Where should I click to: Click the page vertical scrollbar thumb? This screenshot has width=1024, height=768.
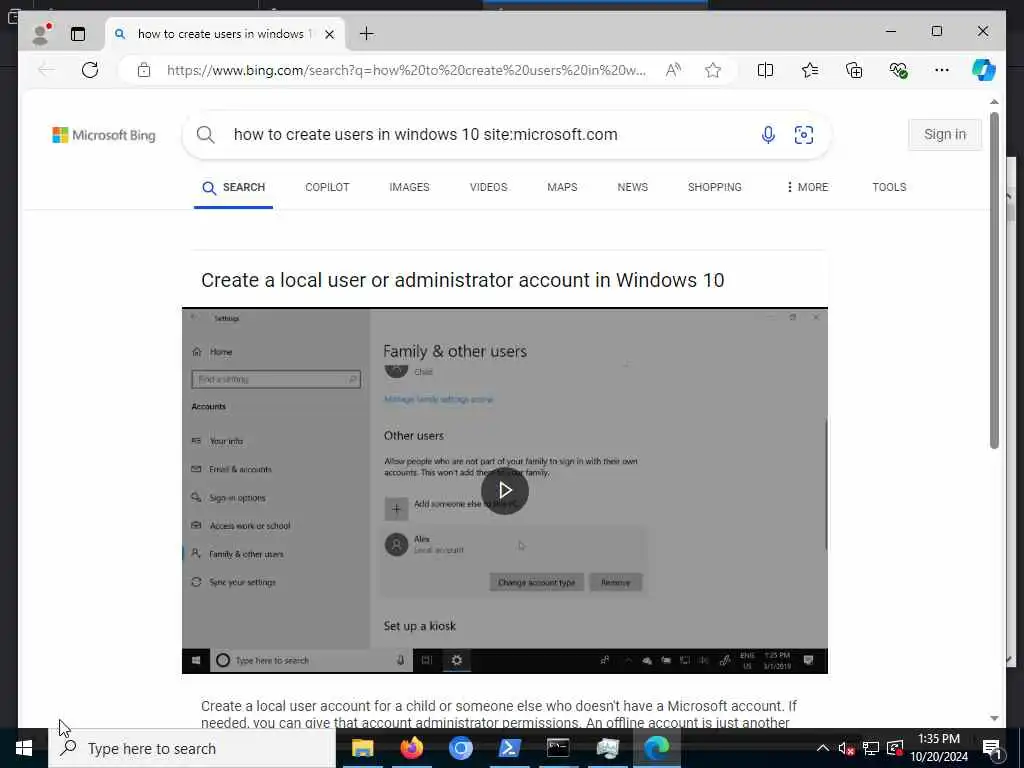click(994, 281)
